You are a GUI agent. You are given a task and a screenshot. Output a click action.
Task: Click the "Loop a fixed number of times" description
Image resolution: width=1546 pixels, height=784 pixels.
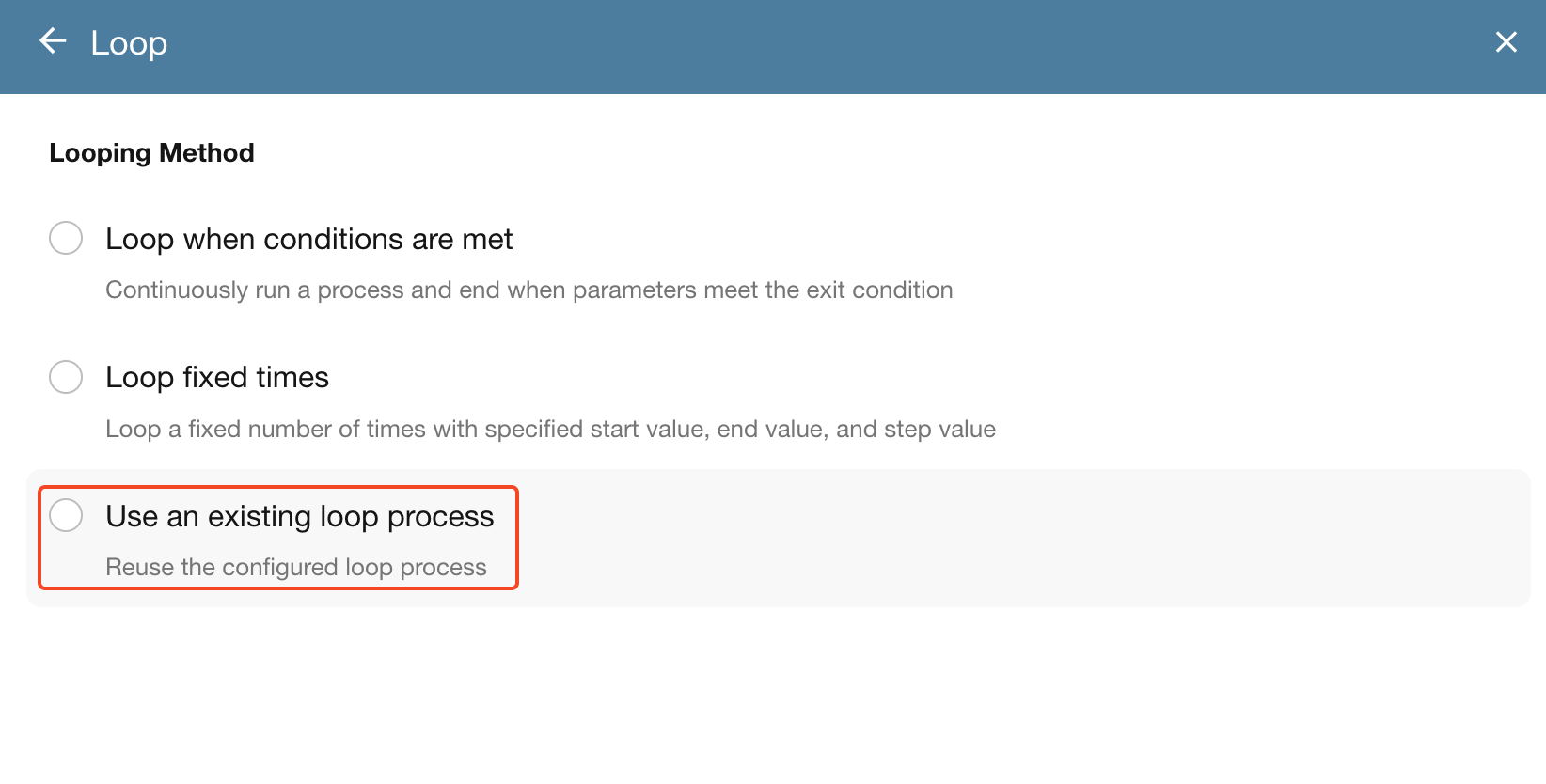click(550, 430)
